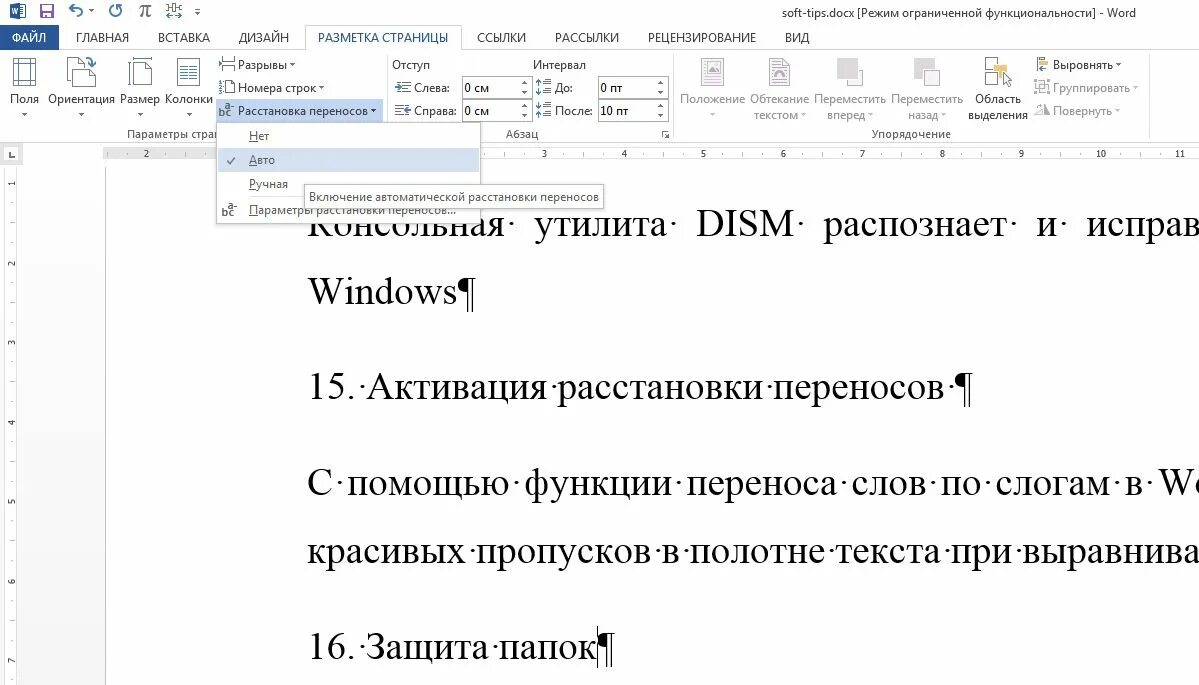Image resolution: width=1199 pixels, height=685 pixels.
Task: Collapse the Расстановка переносов dropdown
Action: click(297, 111)
